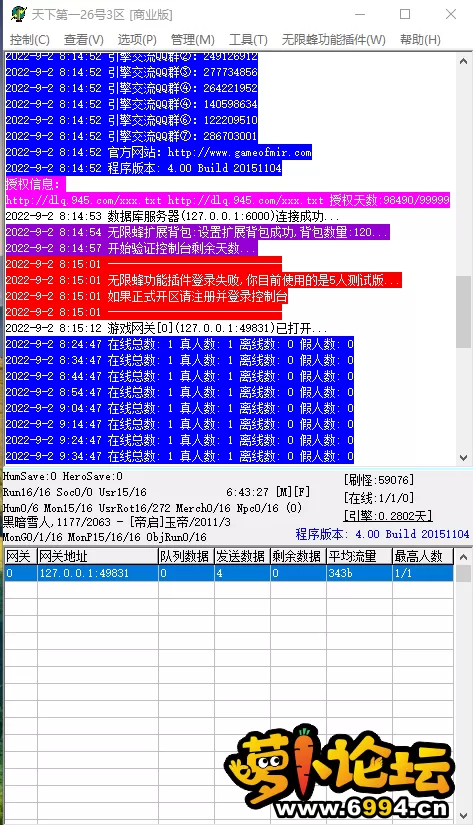Click the 游戏网关[0] 已打开 log line

point(166,328)
